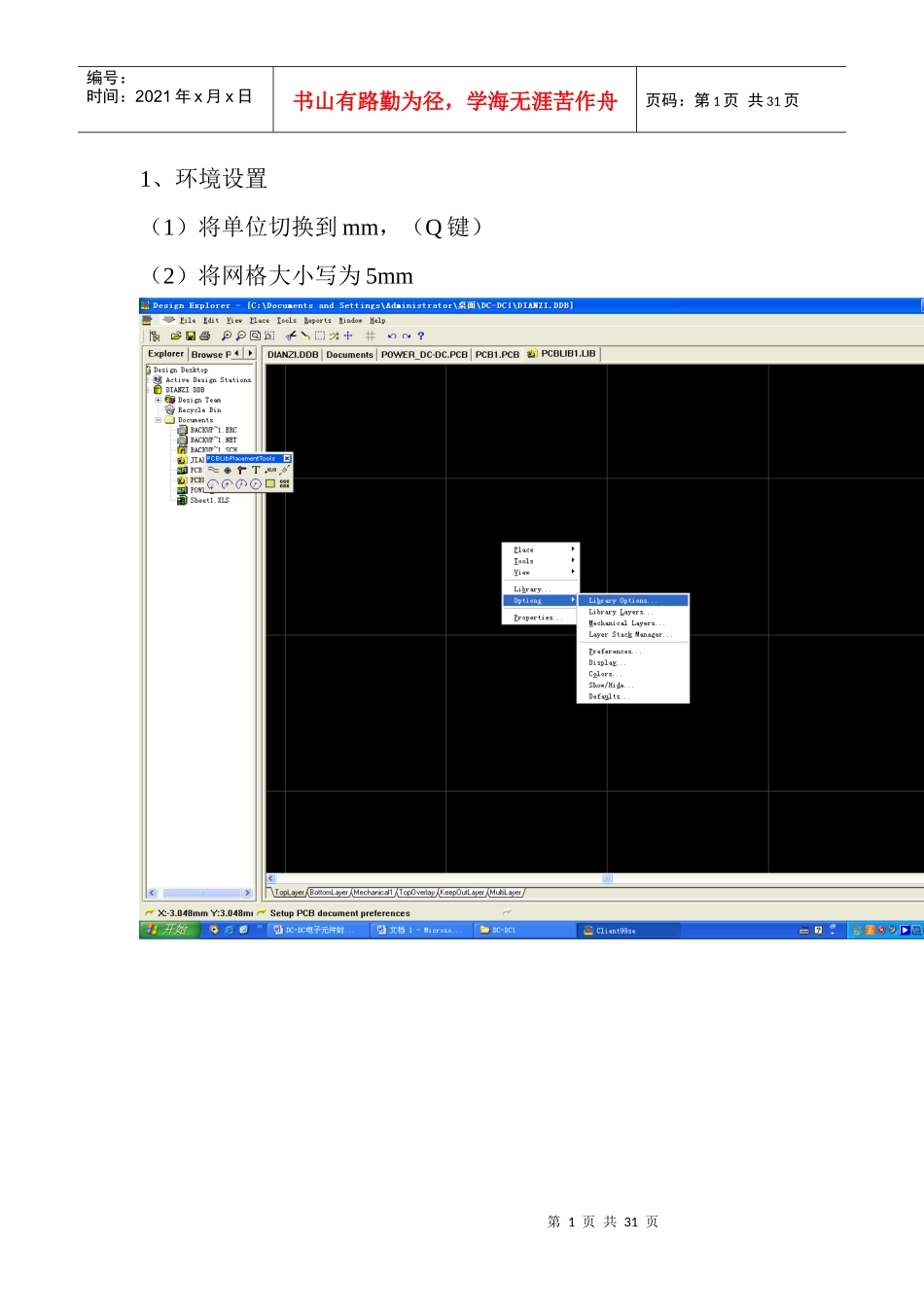Switch to the KeepOutLayer layer tab
924x1307 pixels.
462,892
